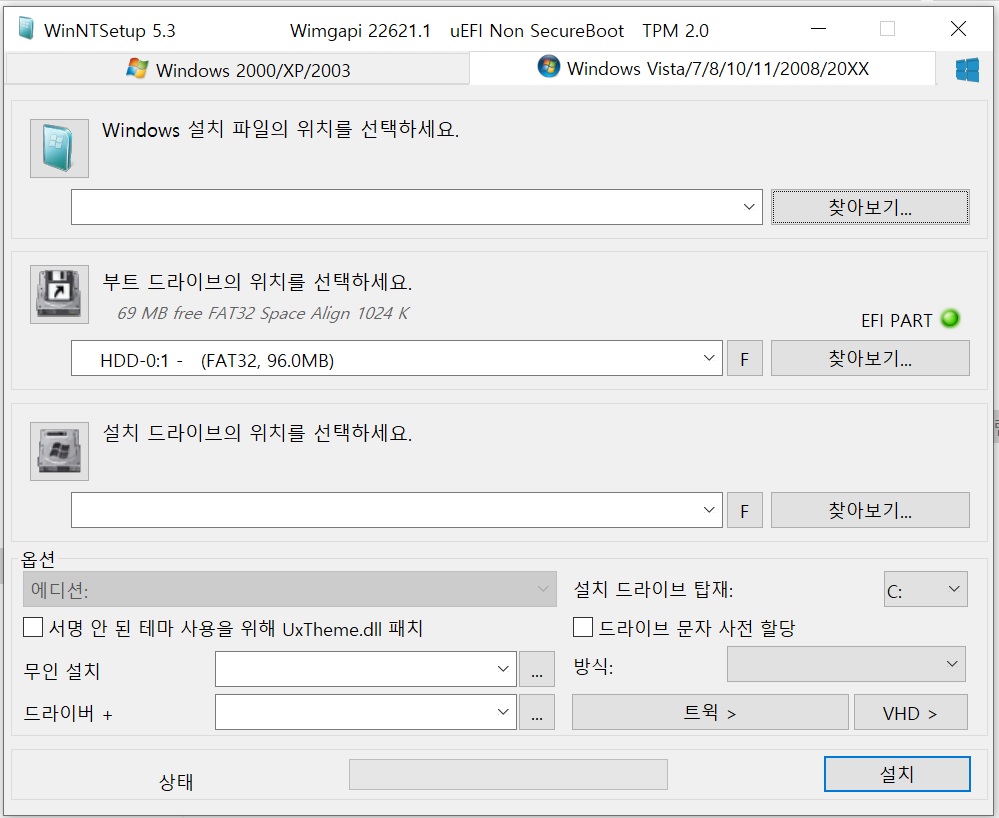Viewport: 999px width, 818px height.
Task: Click the F format button beside boot drive
Action: click(744, 359)
